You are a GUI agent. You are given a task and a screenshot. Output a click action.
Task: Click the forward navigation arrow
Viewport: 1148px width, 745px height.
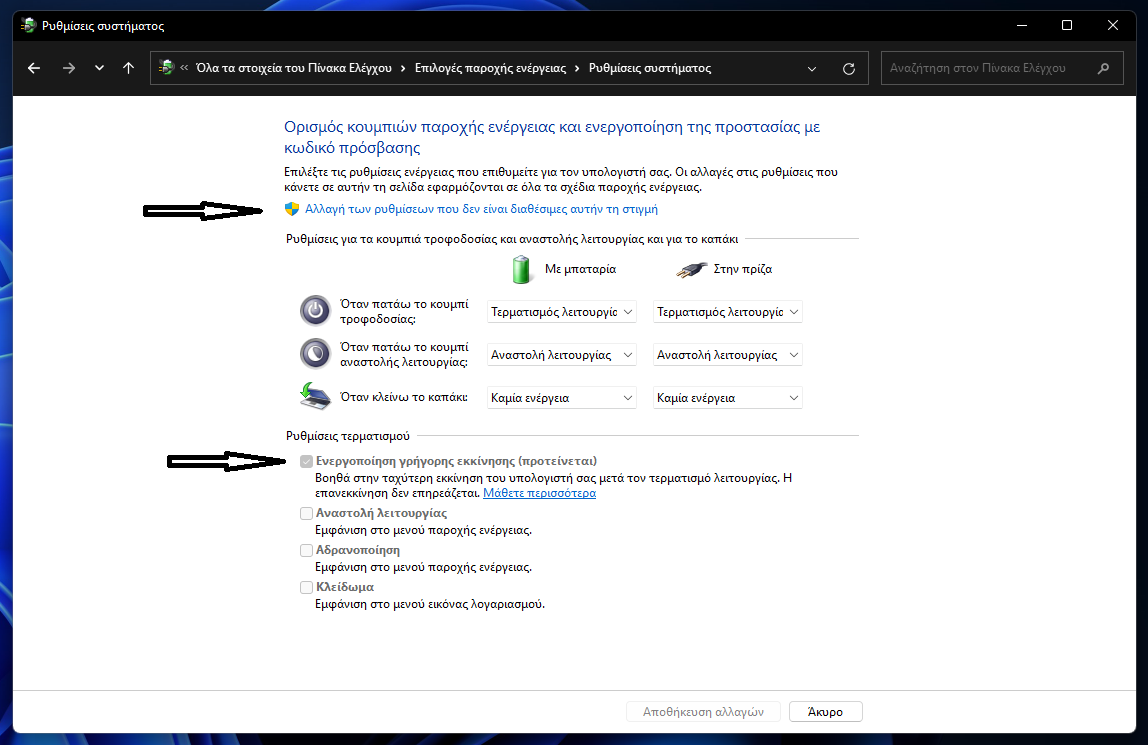pyautogui.click(x=68, y=68)
